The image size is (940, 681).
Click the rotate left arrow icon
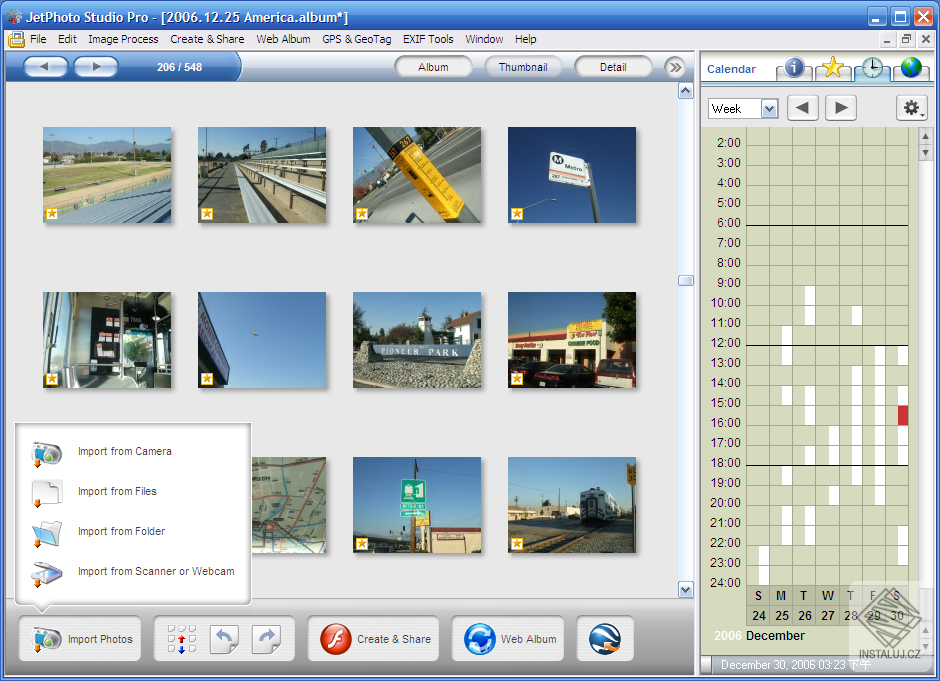pos(226,639)
